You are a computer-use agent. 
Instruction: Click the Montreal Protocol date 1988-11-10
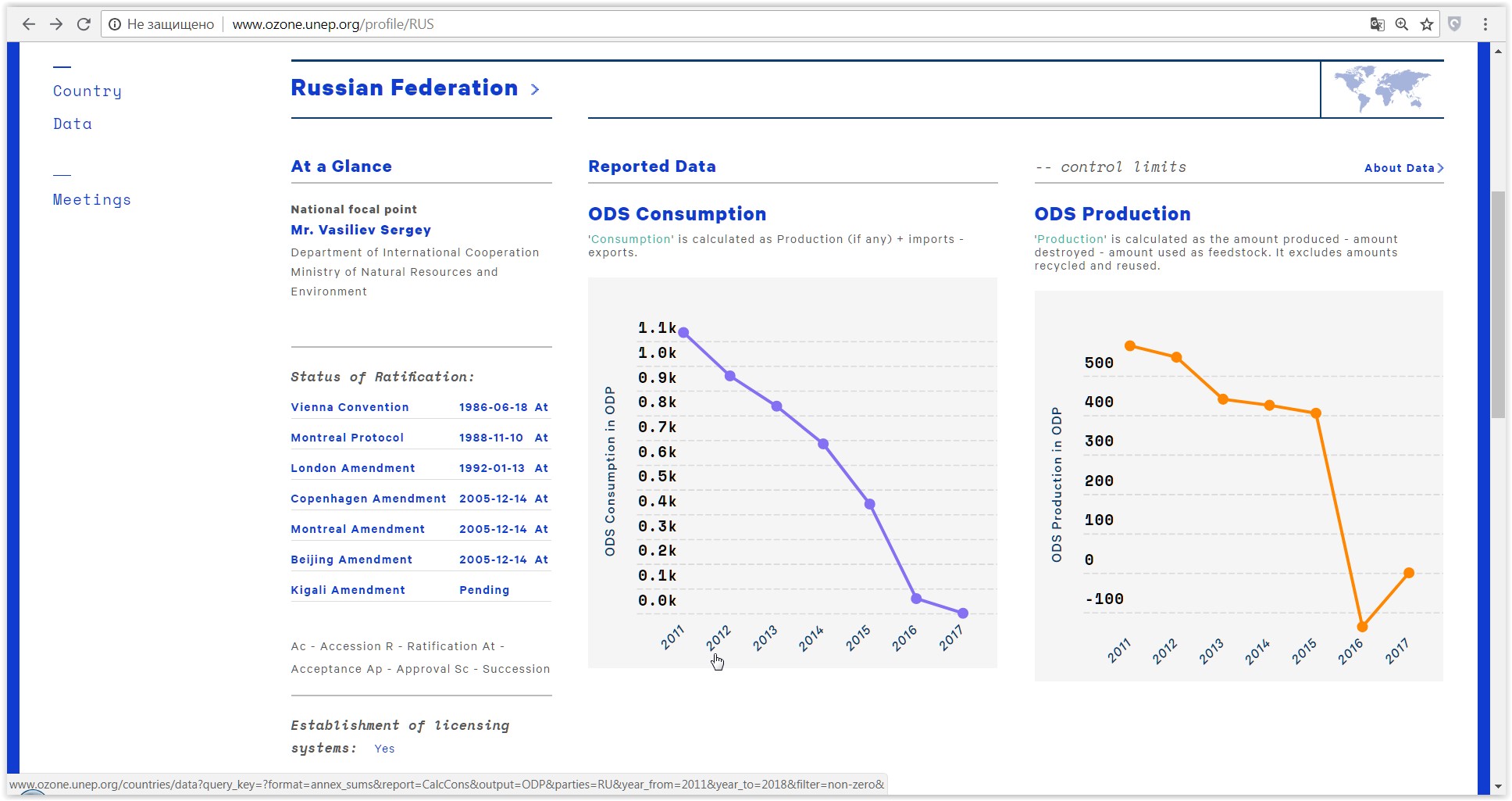pyautogui.click(x=491, y=438)
